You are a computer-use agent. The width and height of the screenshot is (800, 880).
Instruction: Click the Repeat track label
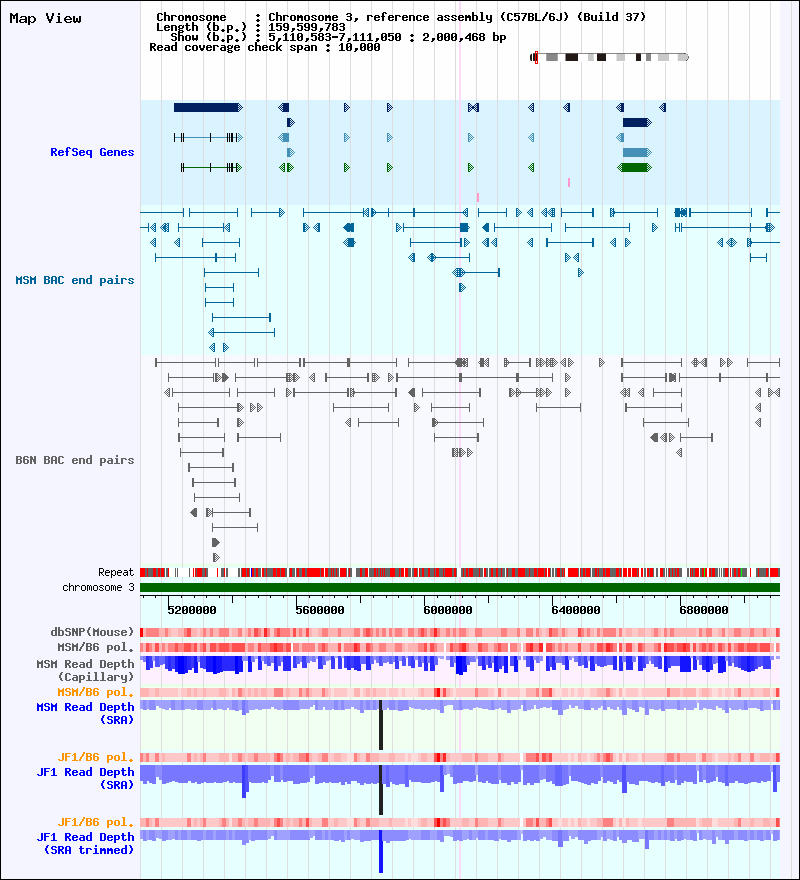coord(116,572)
